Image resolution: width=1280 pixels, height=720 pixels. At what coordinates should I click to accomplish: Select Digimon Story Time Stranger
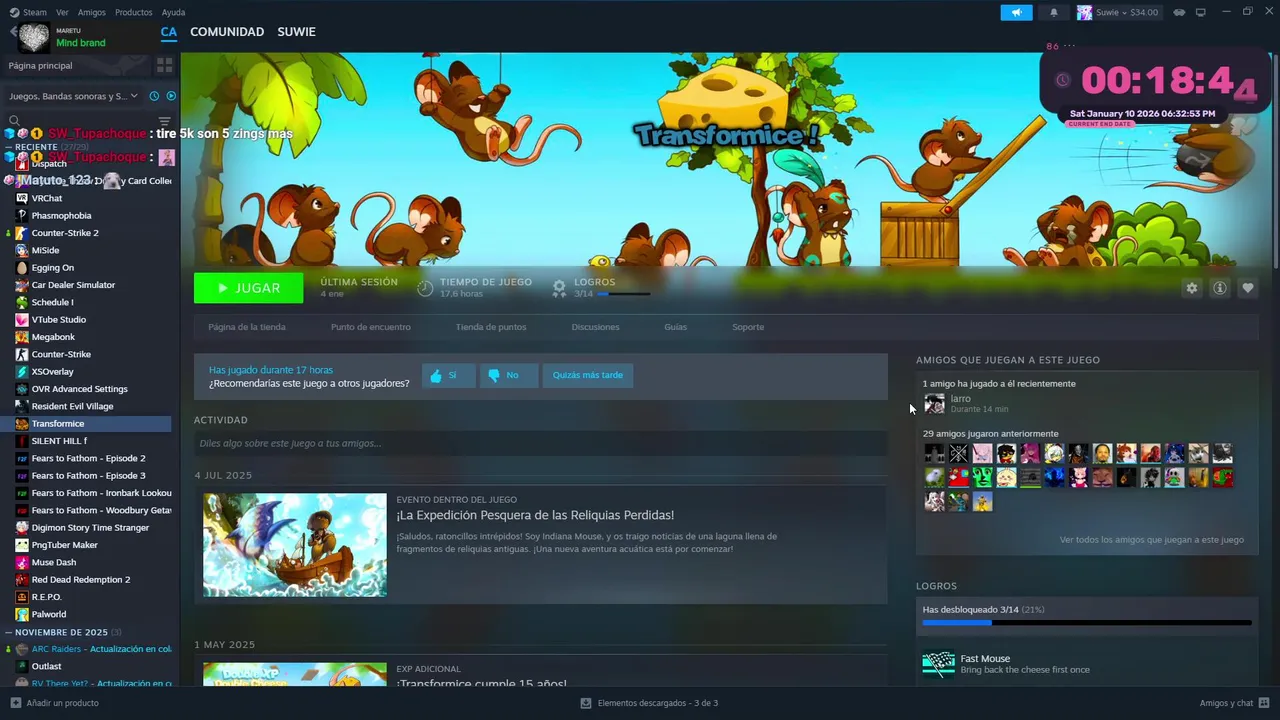click(x=90, y=527)
